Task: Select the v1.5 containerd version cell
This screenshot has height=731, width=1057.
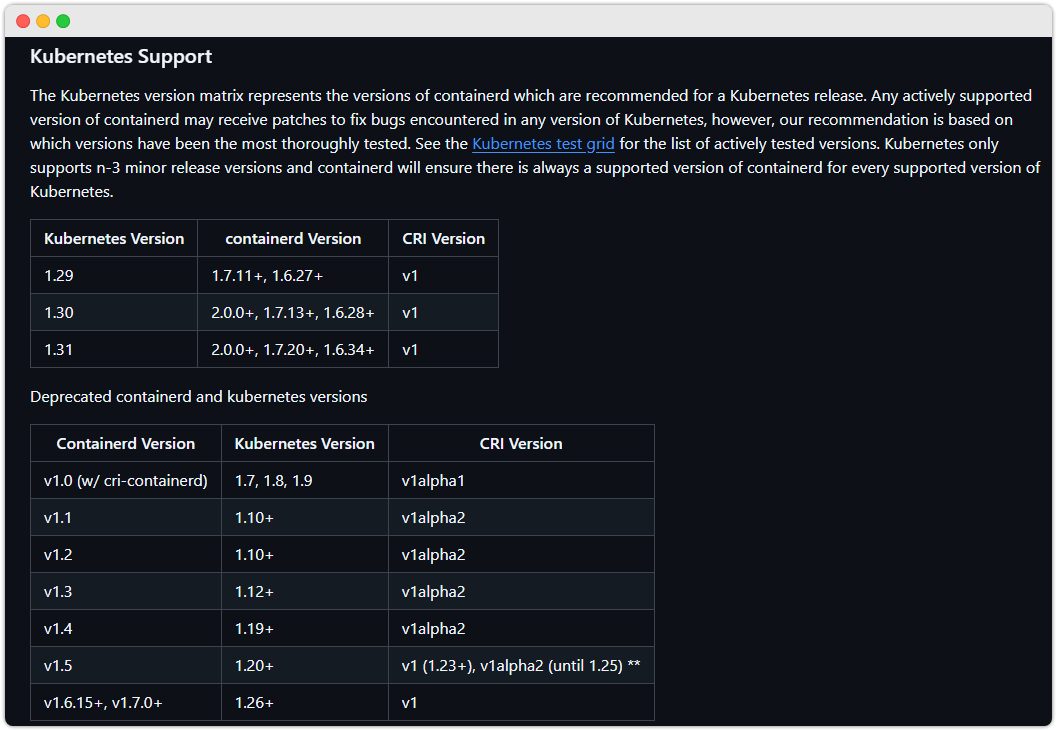Action: [x=126, y=666]
